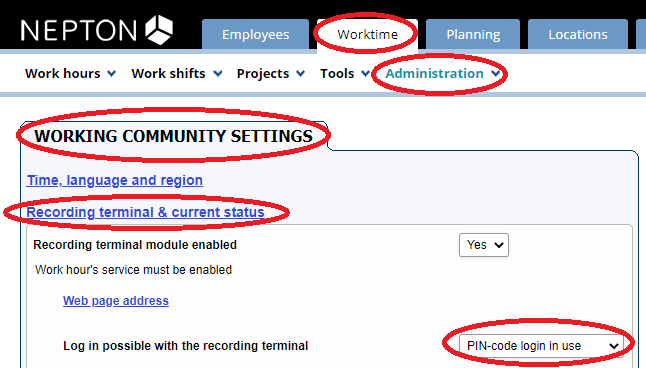Image resolution: width=646 pixels, height=368 pixels.
Task: Switch to the Worktime tab
Action: click(367, 35)
